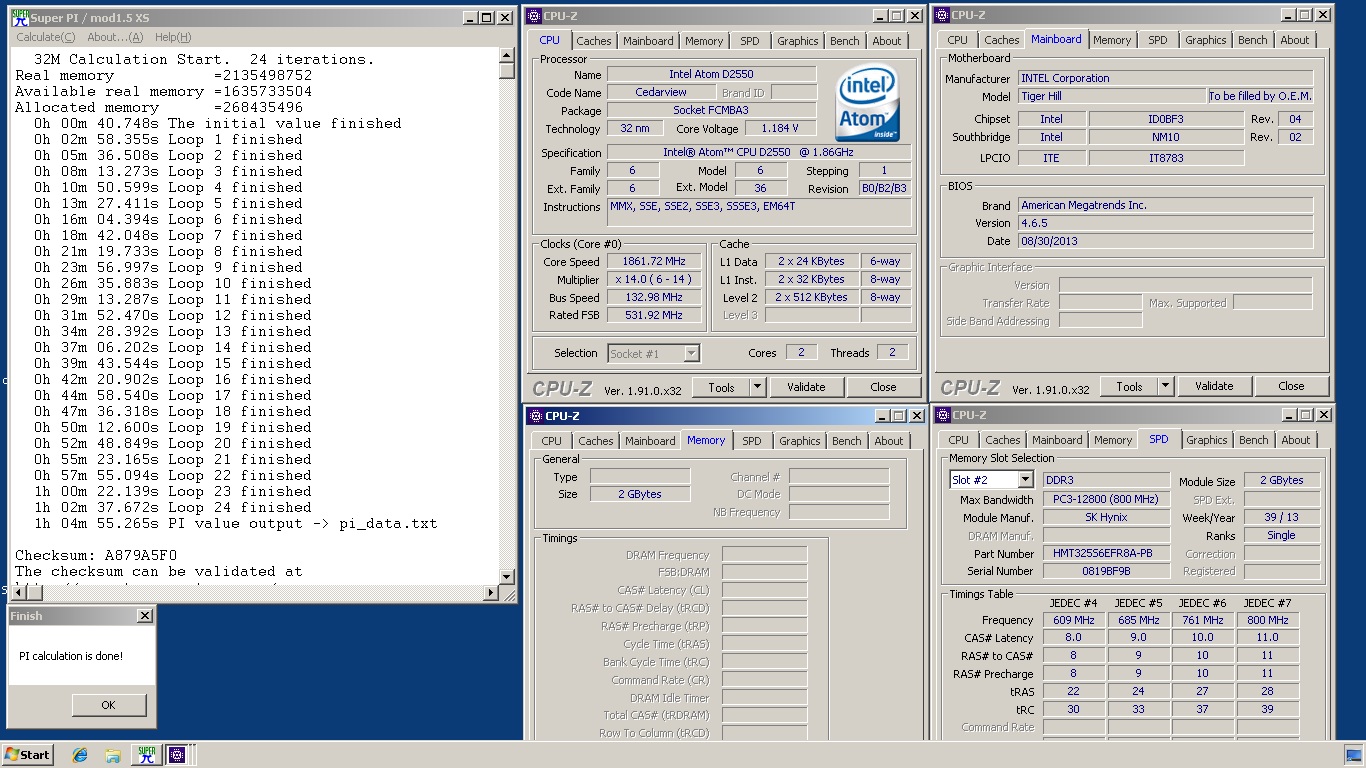Open the Bench tab in the SPD window

pos(1253,440)
